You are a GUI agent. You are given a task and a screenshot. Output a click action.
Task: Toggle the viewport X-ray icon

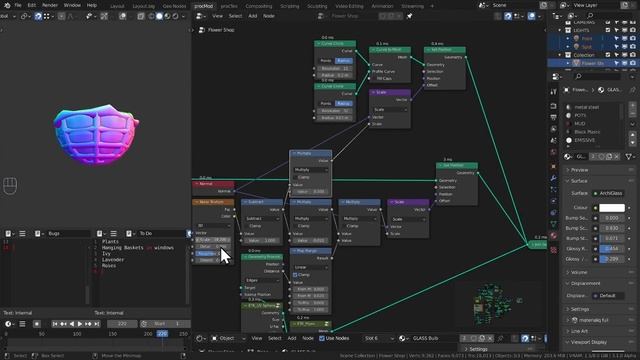141,16
